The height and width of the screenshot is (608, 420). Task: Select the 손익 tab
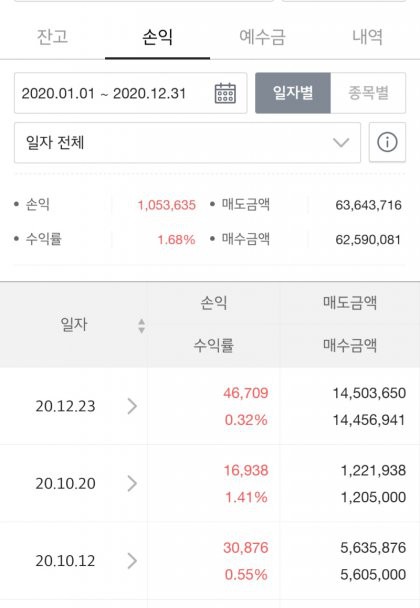[157, 37]
